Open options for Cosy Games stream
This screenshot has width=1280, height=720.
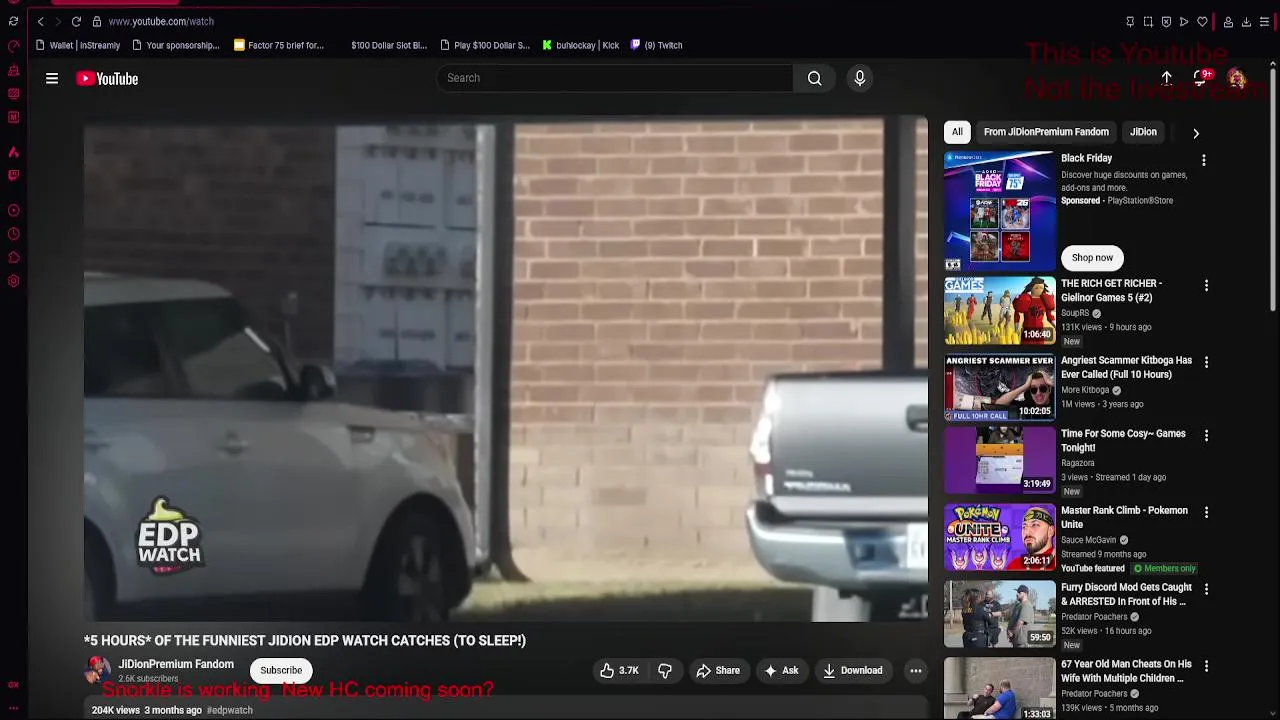click(1206, 436)
